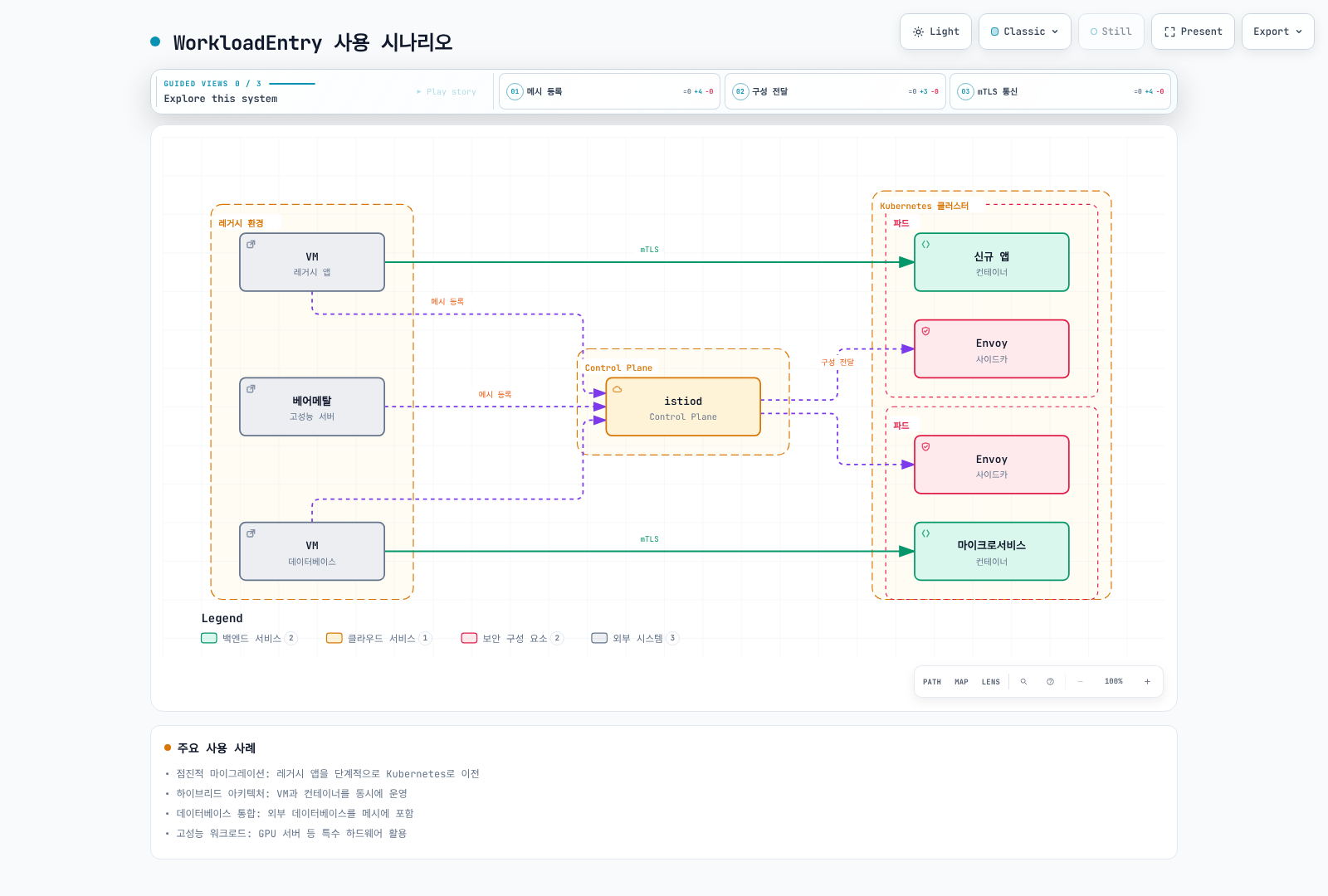Click the cloud icon on istiod node
This screenshot has height=896, width=1328.
coord(617,389)
